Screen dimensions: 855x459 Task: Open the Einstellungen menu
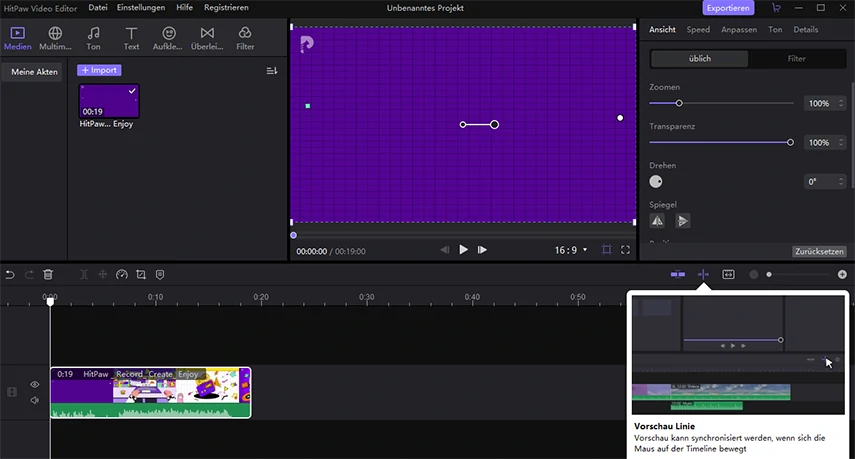click(141, 8)
